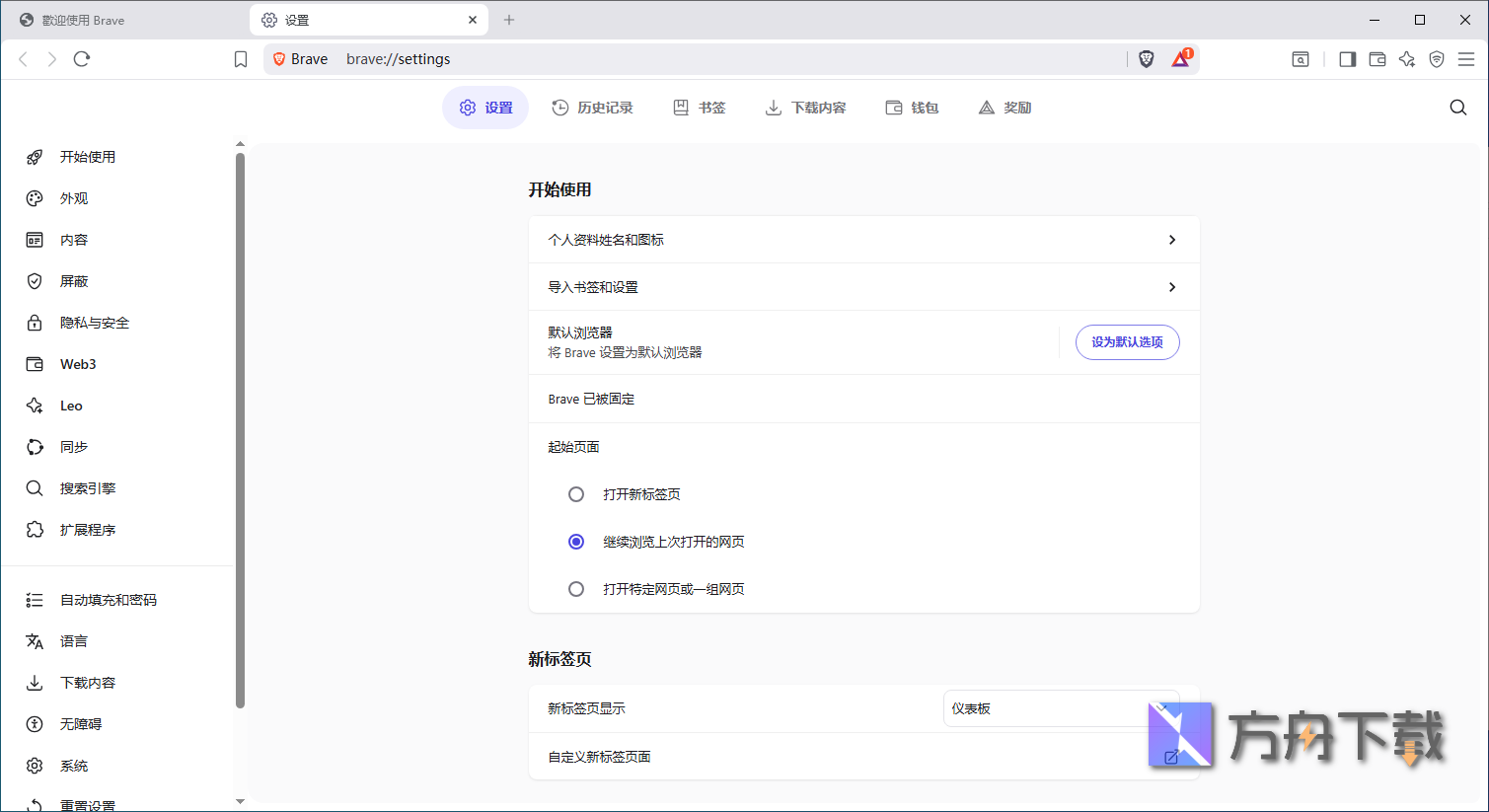The height and width of the screenshot is (812, 1489).
Task: Open Brave Rewards panel from toolbar
Action: (1180, 58)
